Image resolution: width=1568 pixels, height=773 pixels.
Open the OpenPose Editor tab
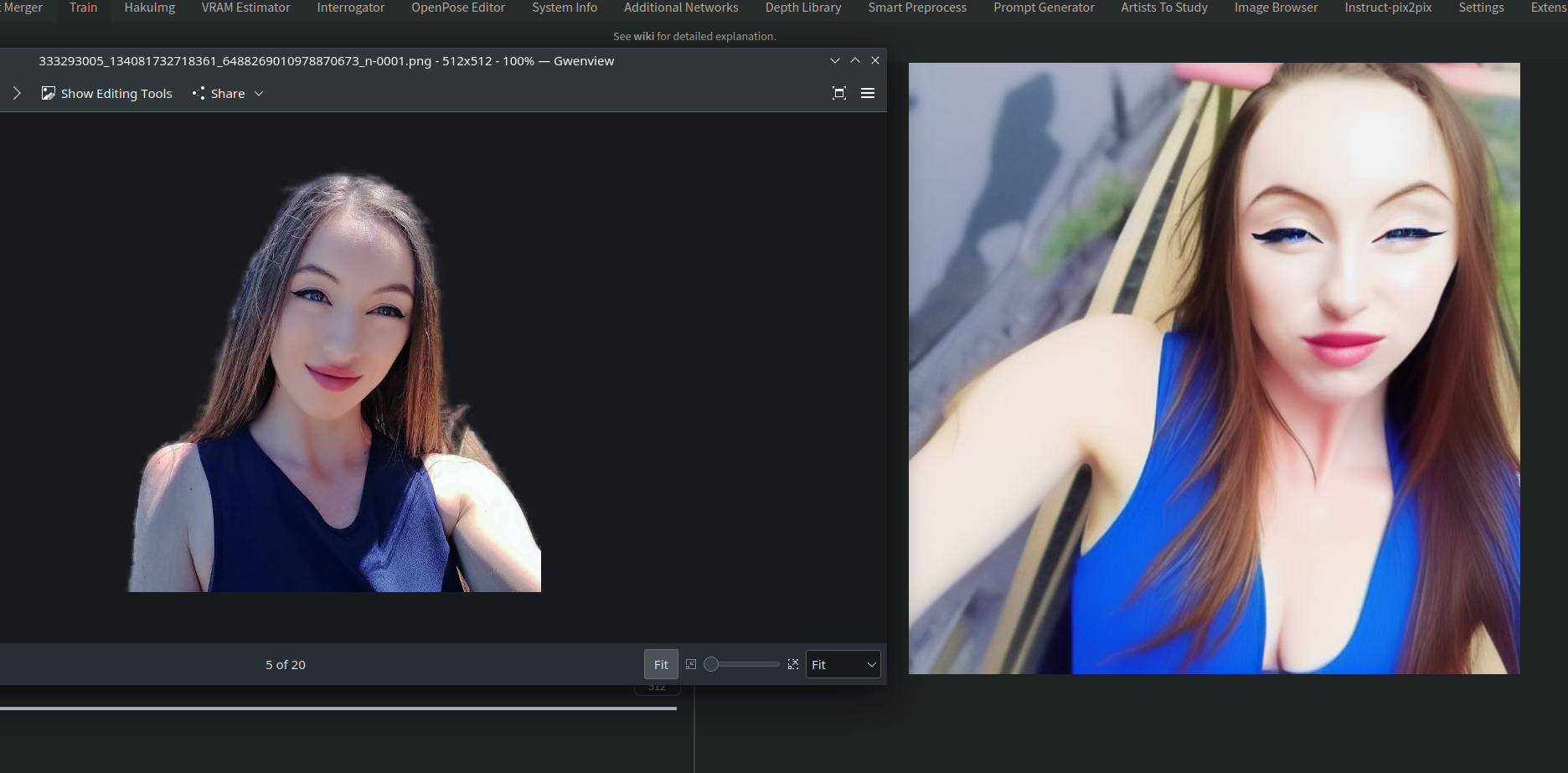click(x=458, y=8)
